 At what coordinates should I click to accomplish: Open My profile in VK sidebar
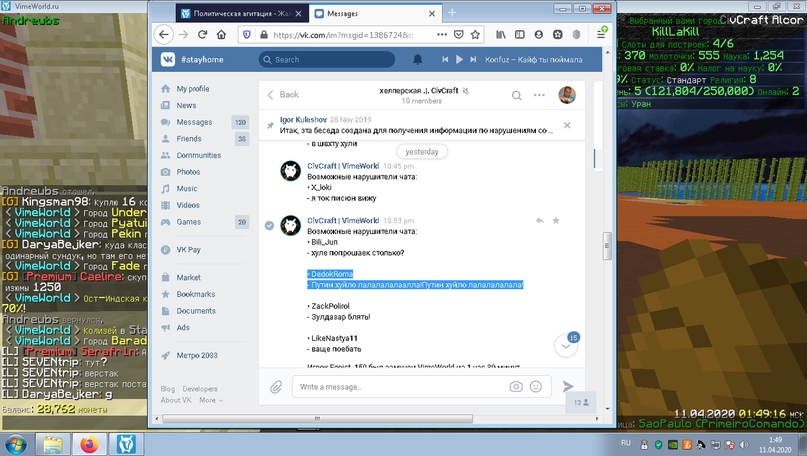pos(192,89)
